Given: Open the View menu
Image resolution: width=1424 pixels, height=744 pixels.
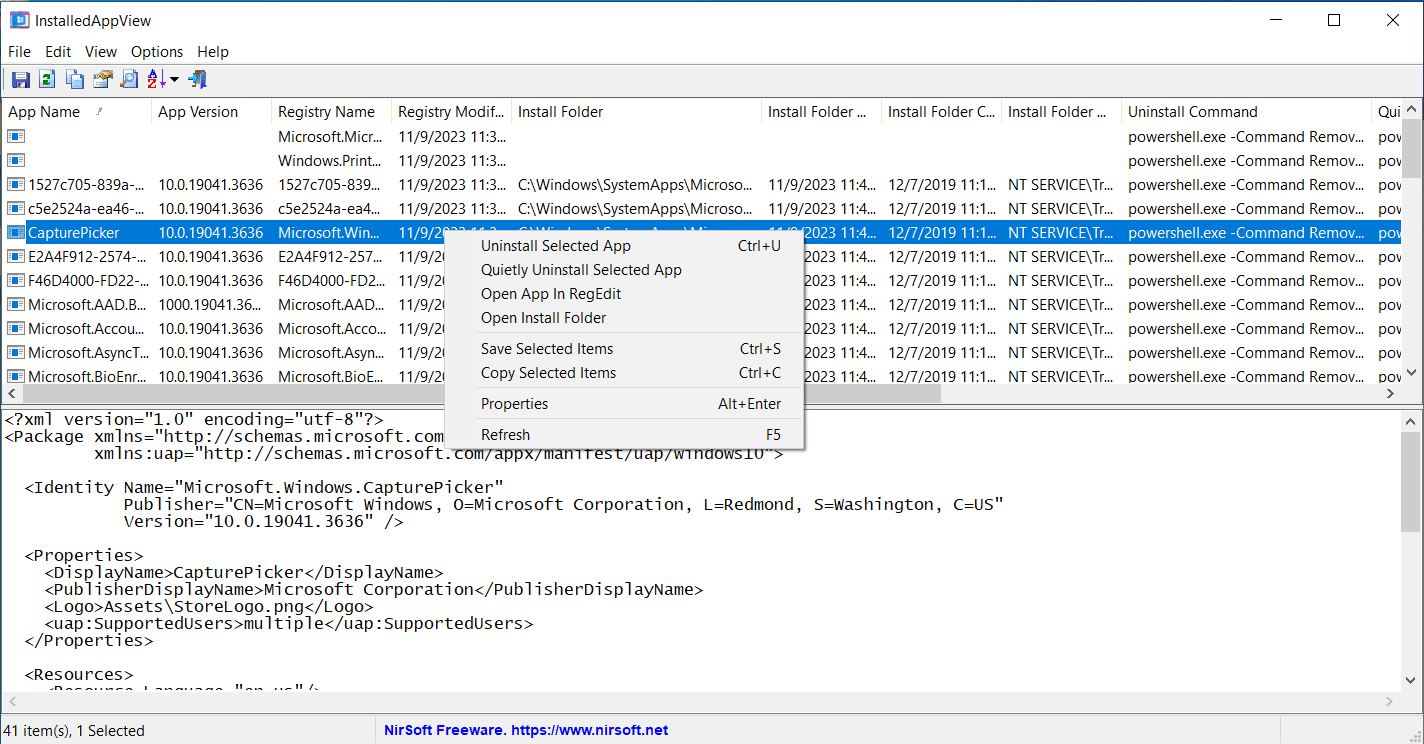Looking at the screenshot, I should click(101, 52).
